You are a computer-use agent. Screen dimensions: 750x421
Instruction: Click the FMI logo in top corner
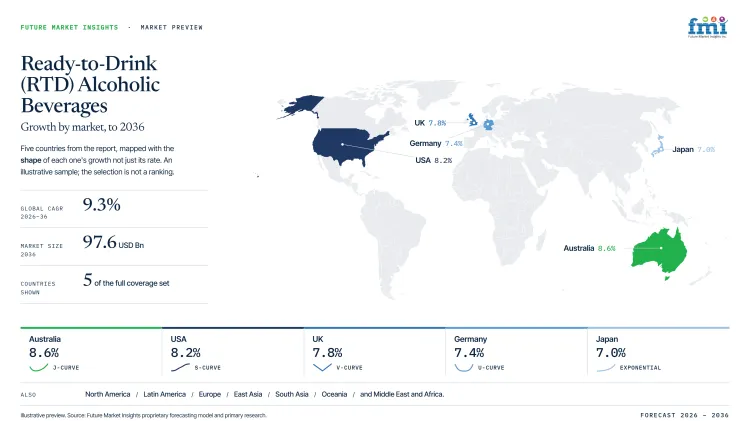click(707, 27)
